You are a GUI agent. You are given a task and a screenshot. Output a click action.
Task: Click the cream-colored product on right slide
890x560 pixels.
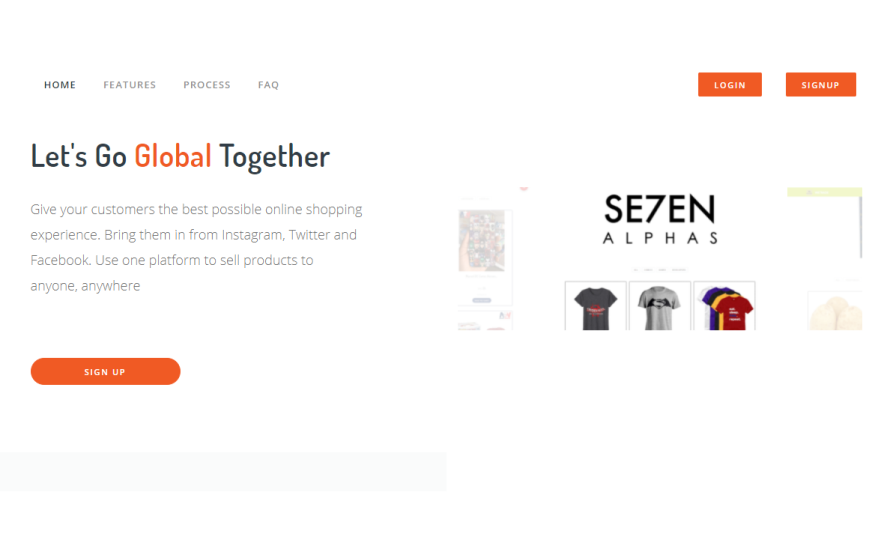click(x=836, y=312)
